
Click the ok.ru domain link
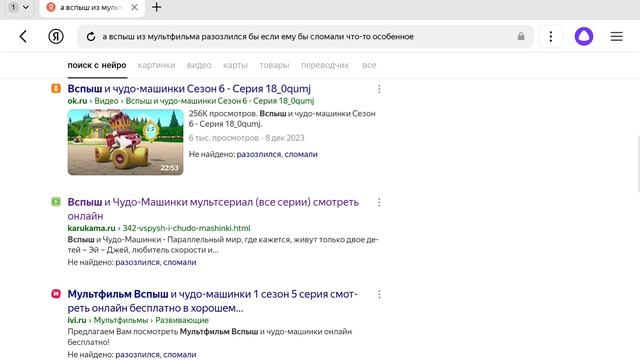[77, 101]
